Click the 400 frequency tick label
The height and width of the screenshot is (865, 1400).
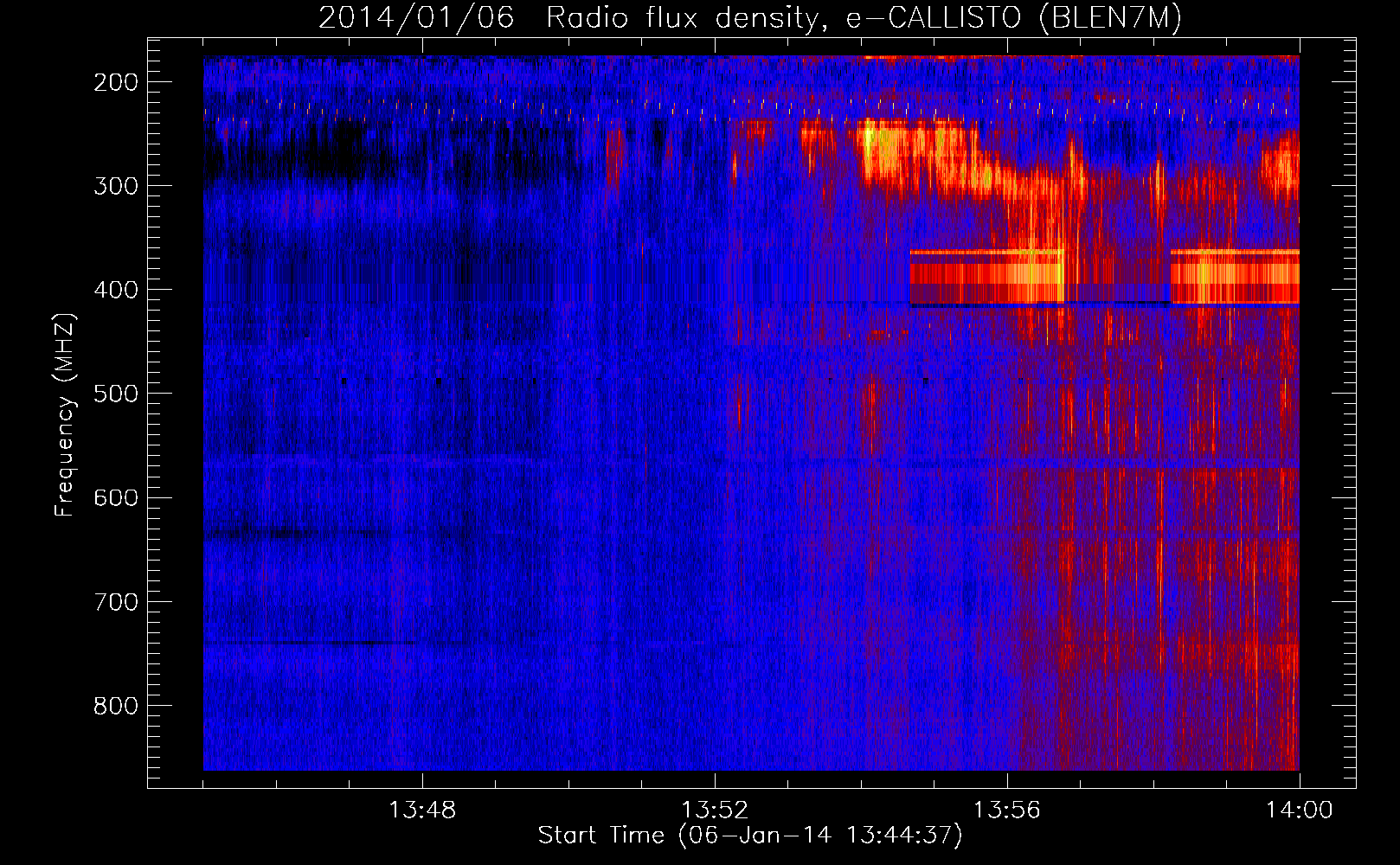pos(116,290)
